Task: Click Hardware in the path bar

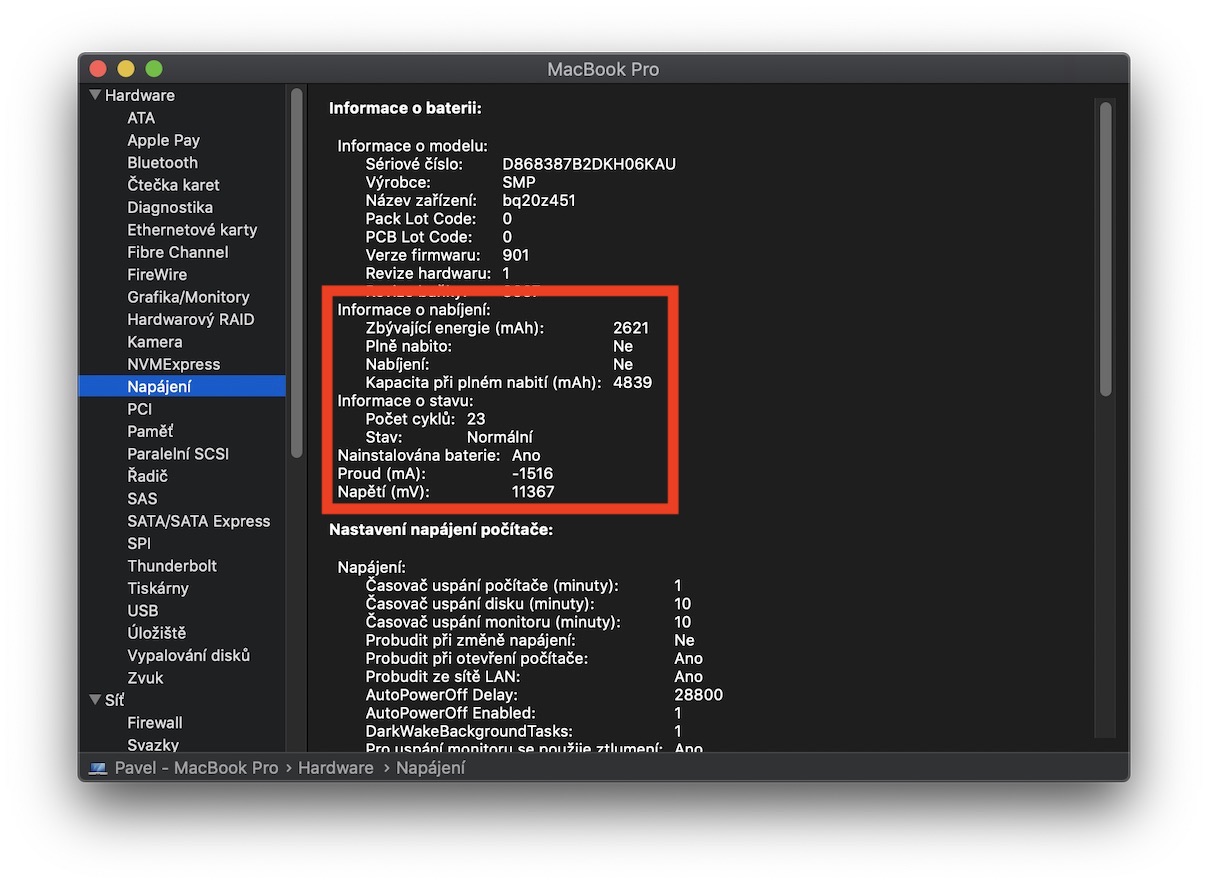Action: click(336, 768)
